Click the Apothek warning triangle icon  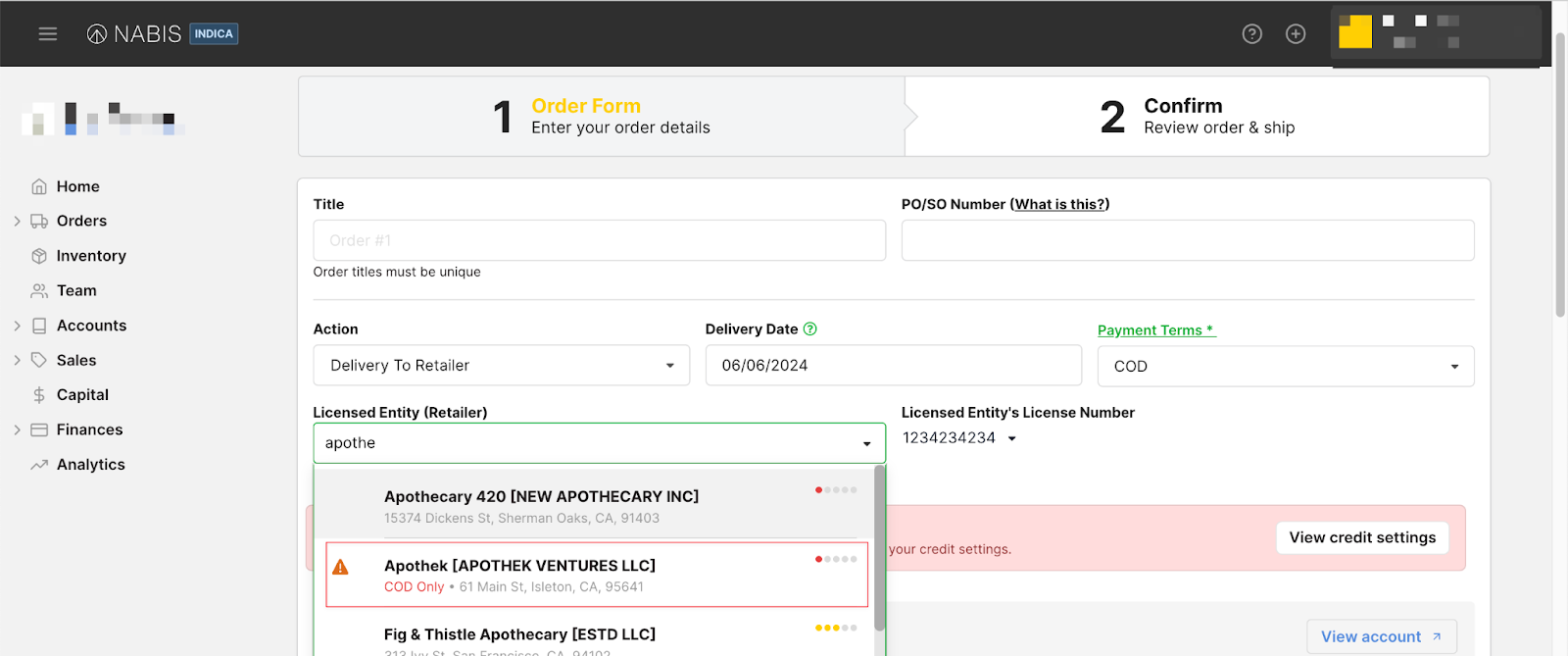(341, 568)
